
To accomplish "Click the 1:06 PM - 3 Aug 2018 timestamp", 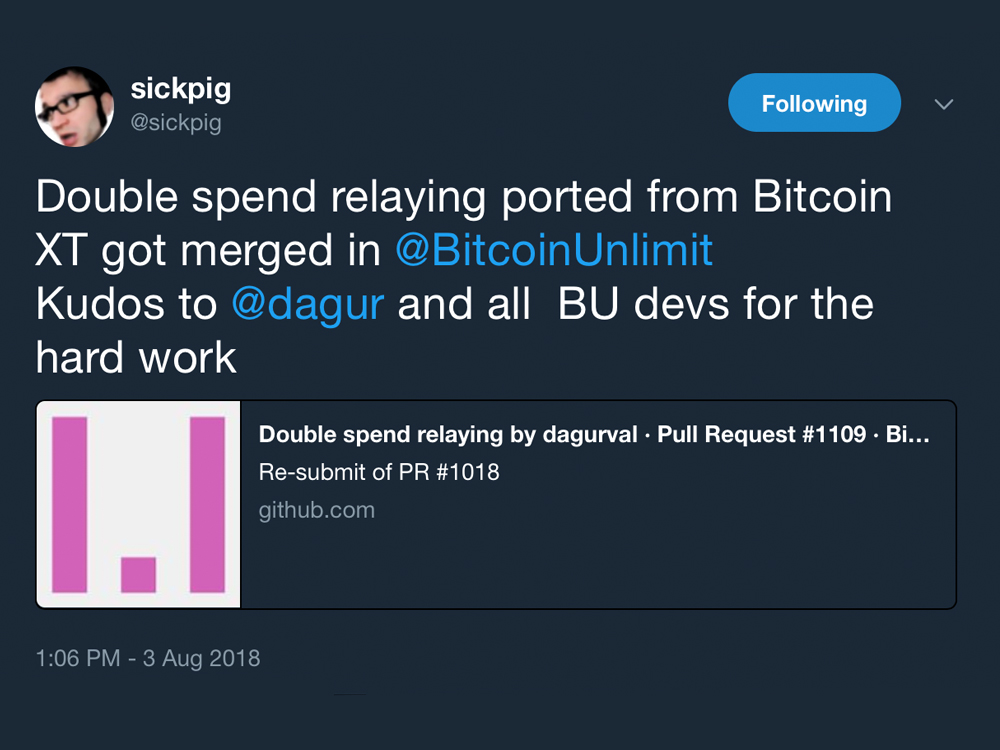I will coord(148,659).
